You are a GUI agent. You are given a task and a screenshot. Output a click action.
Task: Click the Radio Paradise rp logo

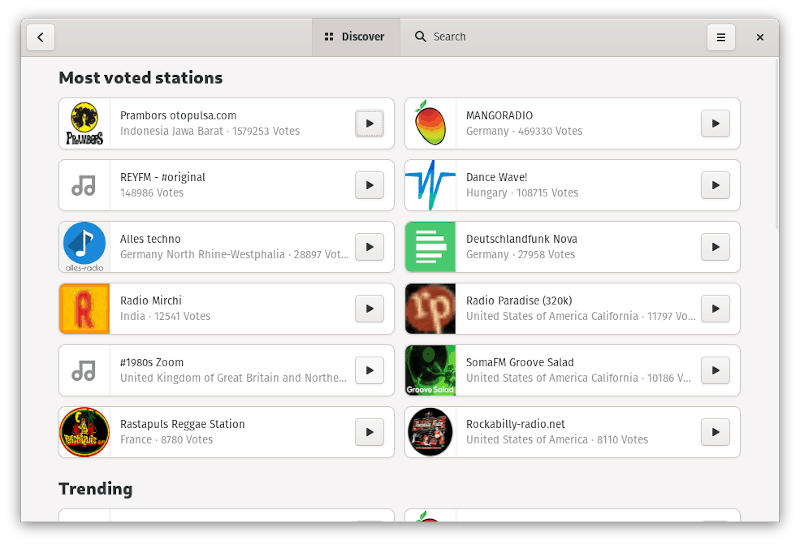click(x=430, y=309)
